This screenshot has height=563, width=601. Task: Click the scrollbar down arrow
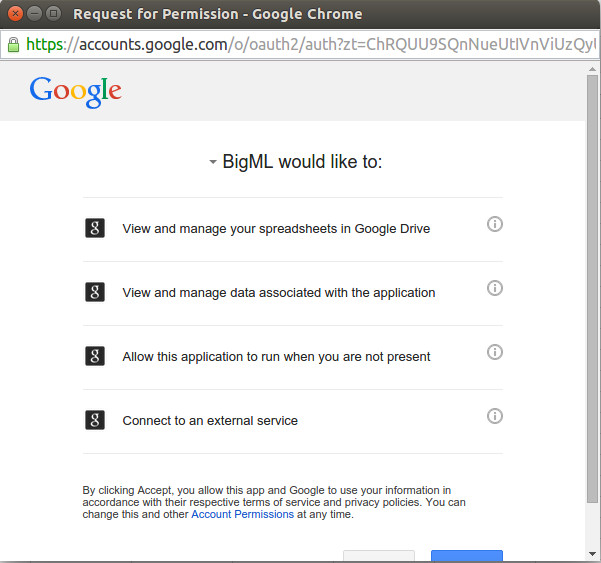pyautogui.click(x=593, y=554)
